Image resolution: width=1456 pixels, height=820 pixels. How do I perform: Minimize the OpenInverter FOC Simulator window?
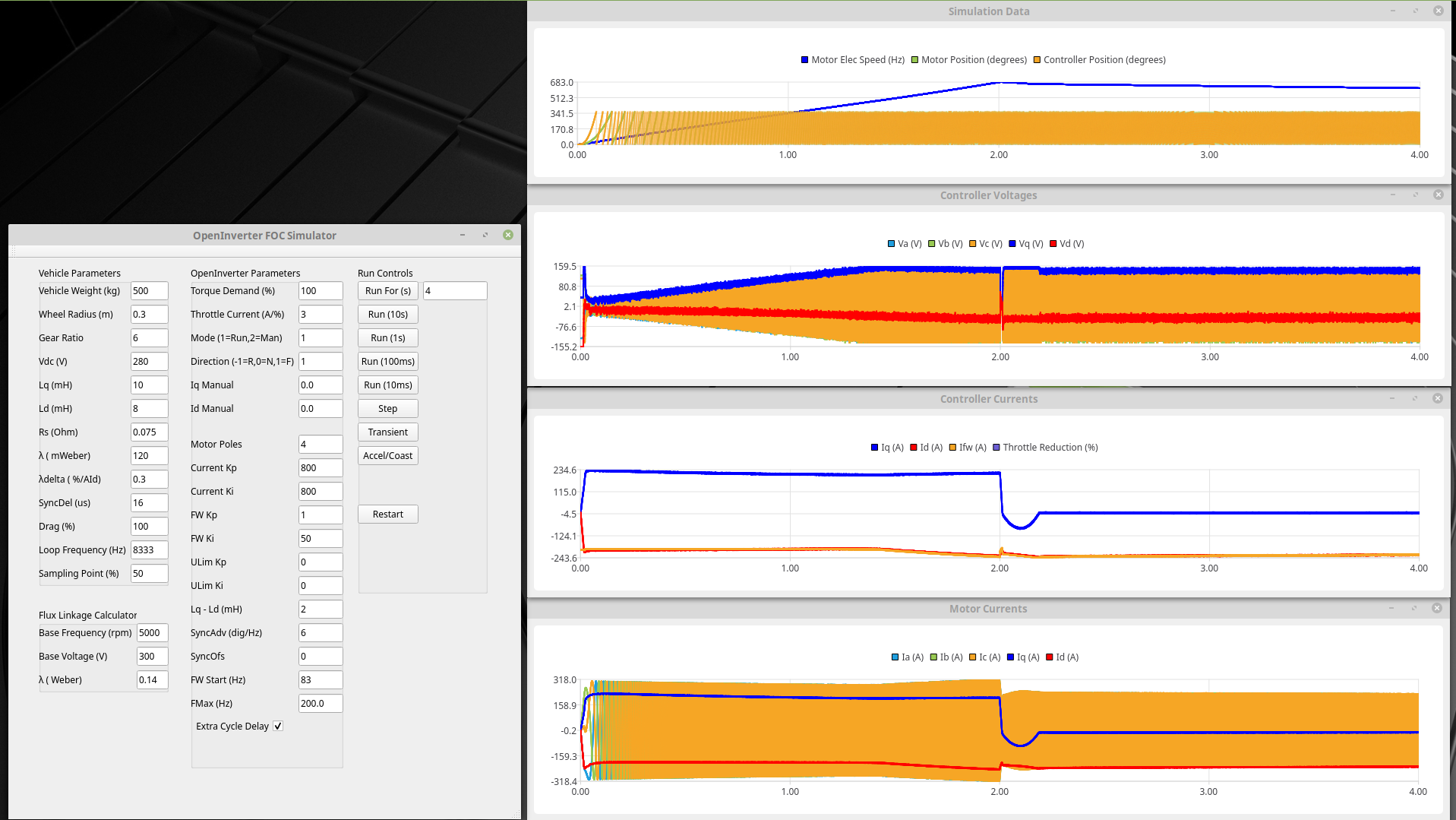point(463,235)
